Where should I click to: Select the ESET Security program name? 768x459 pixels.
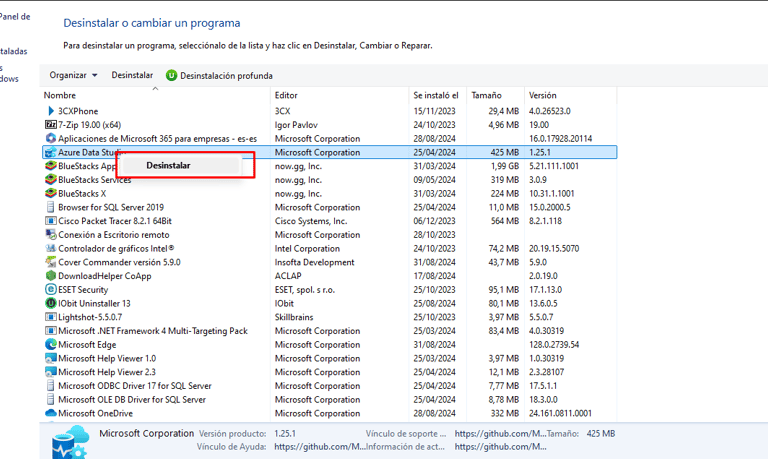83,290
